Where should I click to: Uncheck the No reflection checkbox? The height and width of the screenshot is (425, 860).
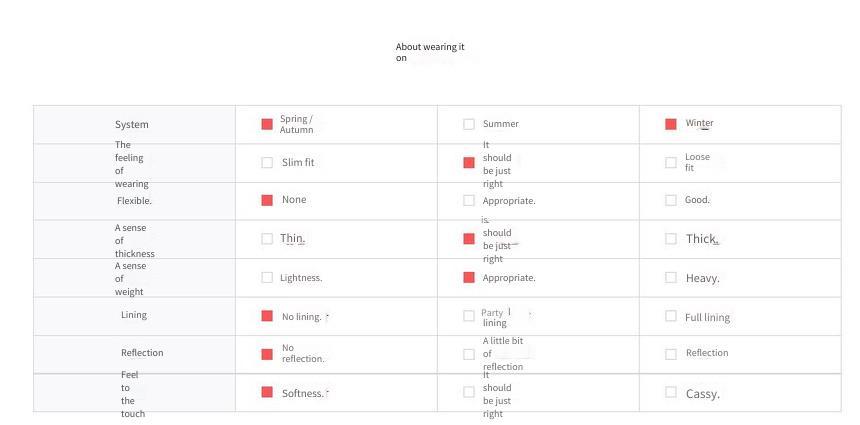tap(267, 355)
